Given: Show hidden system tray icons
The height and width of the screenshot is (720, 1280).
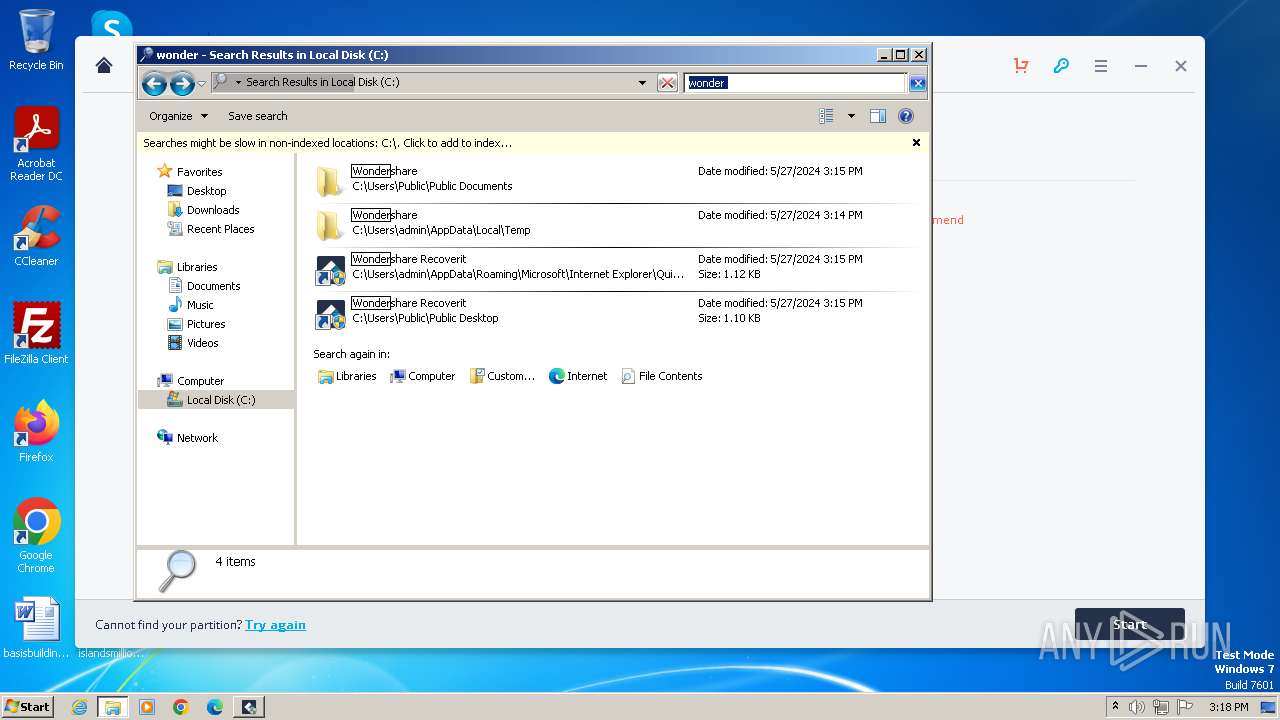Looking at the screenshot, I should coord(1115,707).
